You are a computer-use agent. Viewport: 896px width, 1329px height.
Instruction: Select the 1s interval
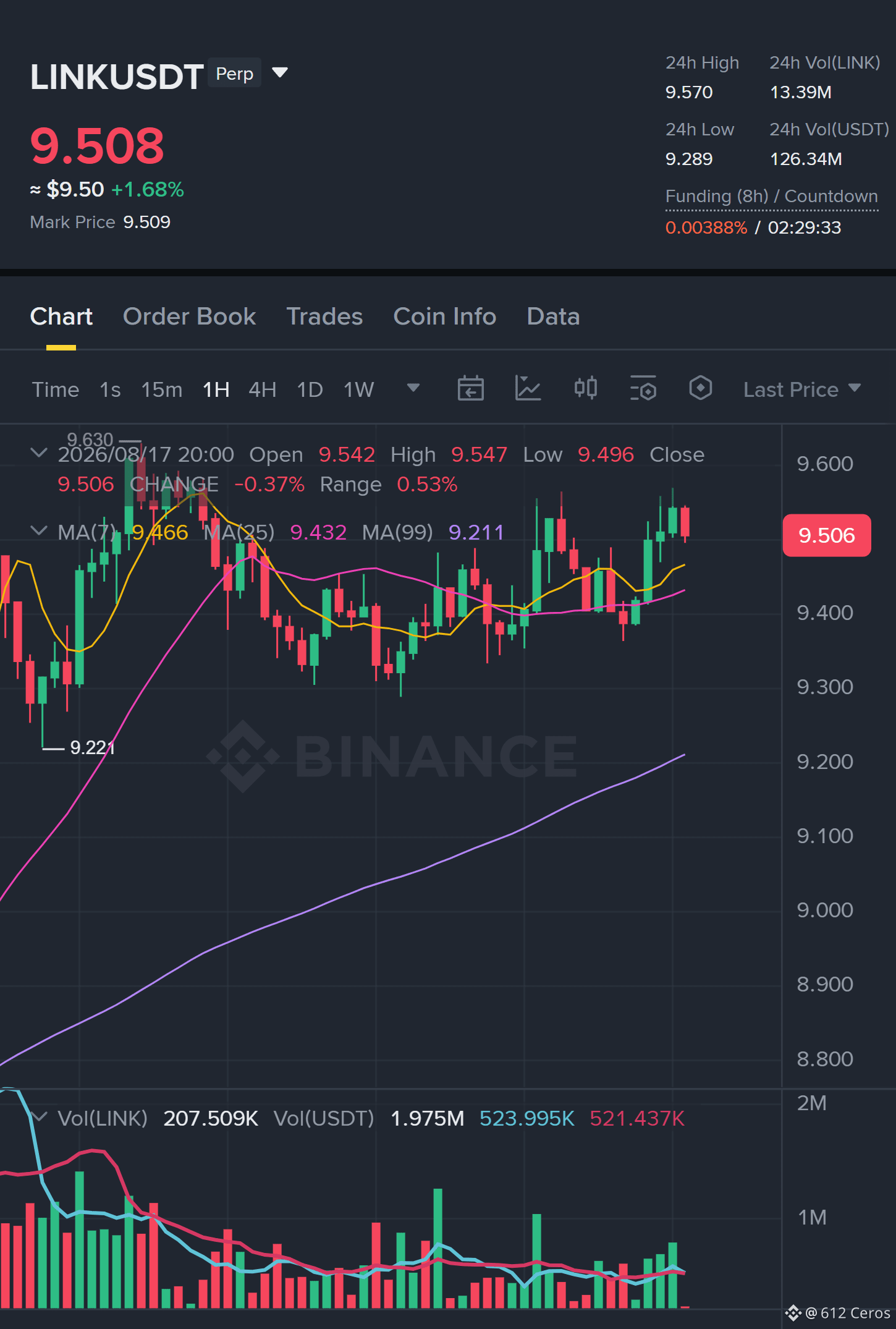click(x=110, y=389)
